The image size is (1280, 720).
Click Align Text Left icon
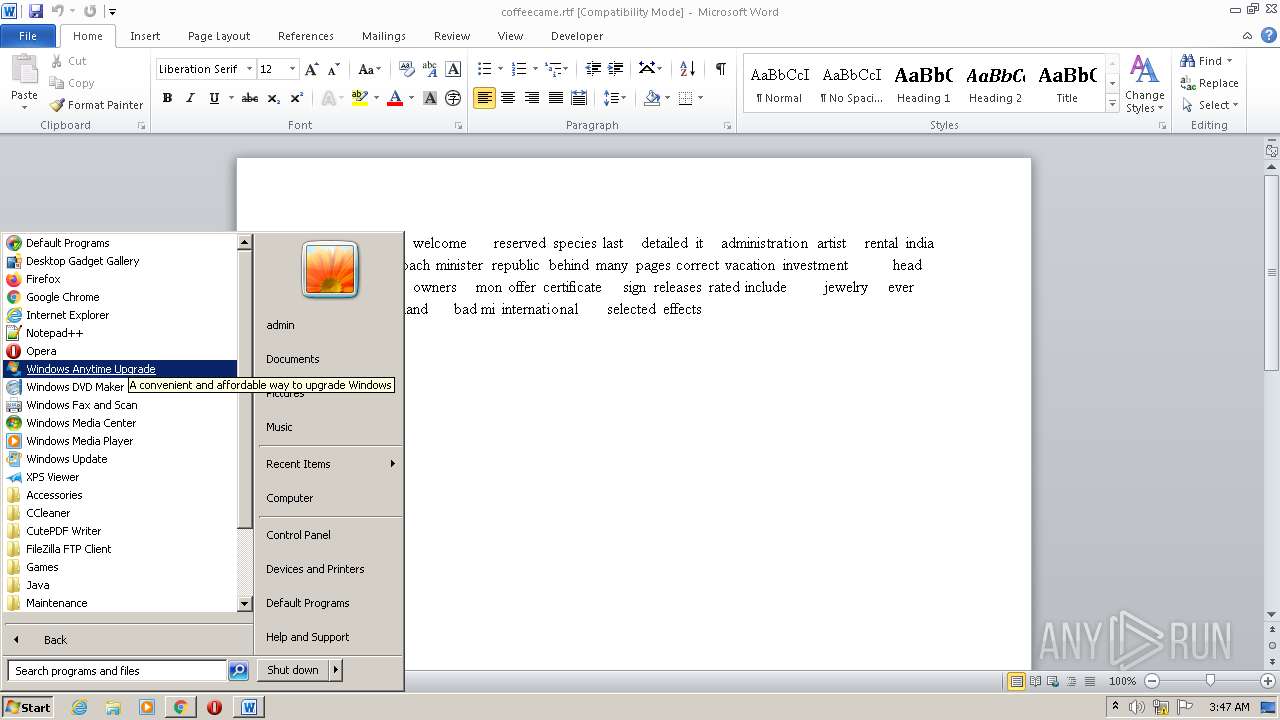[x=484, y=98]
